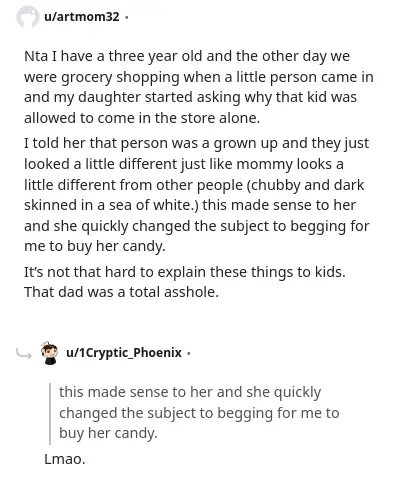Click 'allowed to come in the store alone'
400x494 pixels.
pyautogui.click(x=142, y=118)
